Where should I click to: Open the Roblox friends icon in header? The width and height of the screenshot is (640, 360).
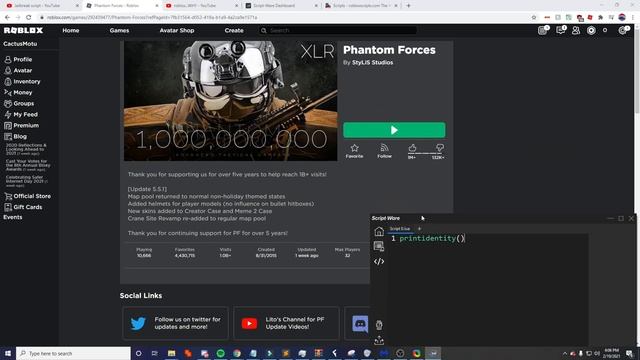tap(576, 31)
